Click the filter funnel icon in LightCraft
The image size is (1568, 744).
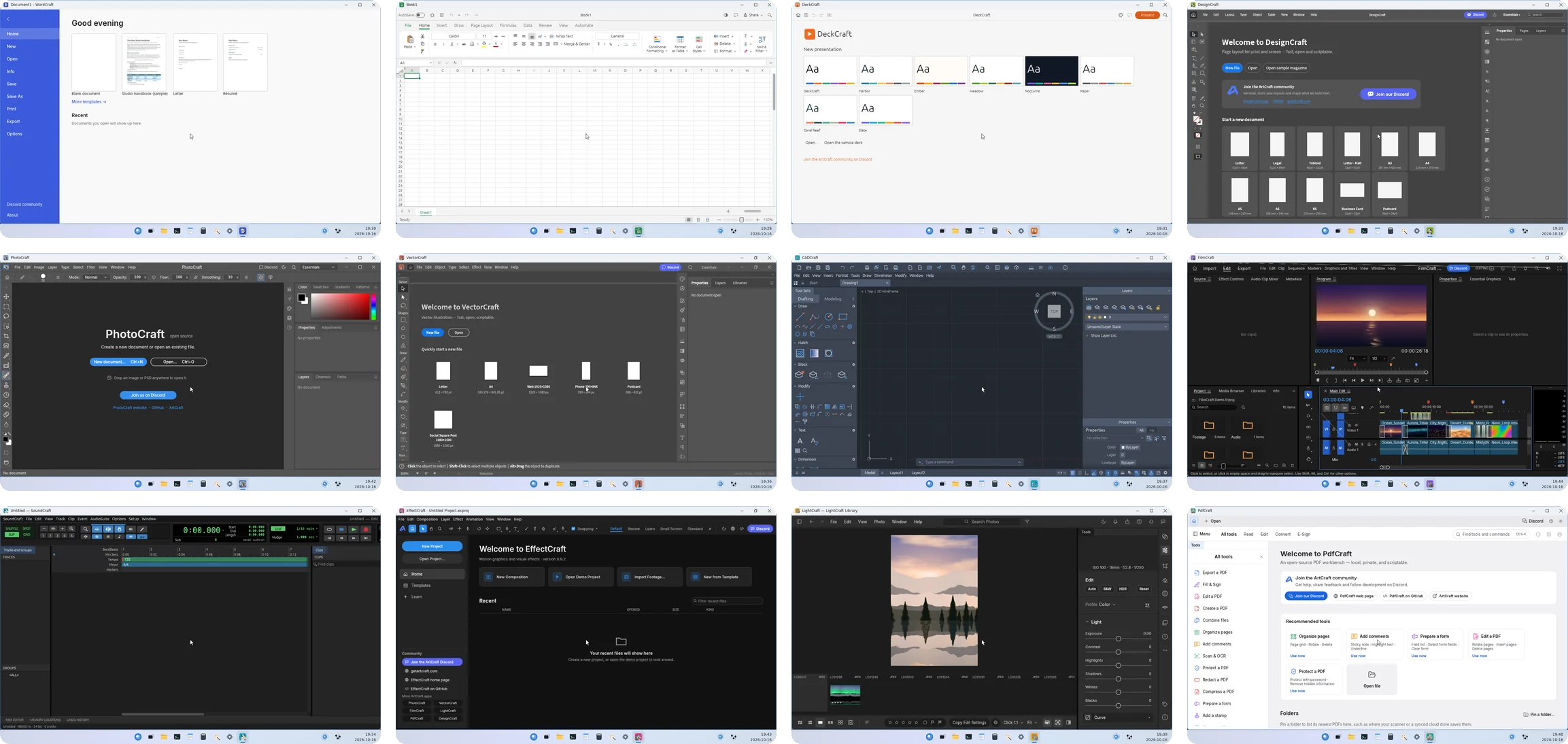pyautogui.click(x=1027, y=522)
